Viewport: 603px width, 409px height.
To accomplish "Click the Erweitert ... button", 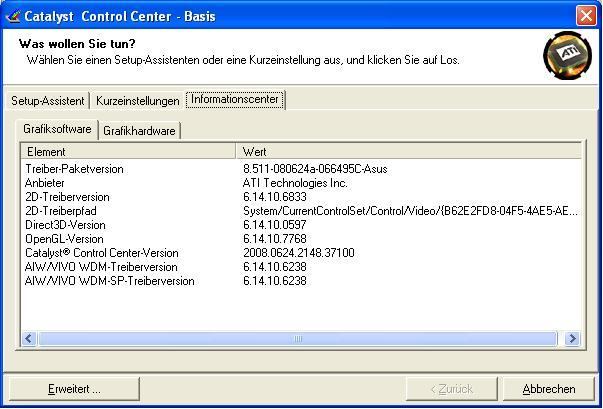I will click(x=74, y=389).
